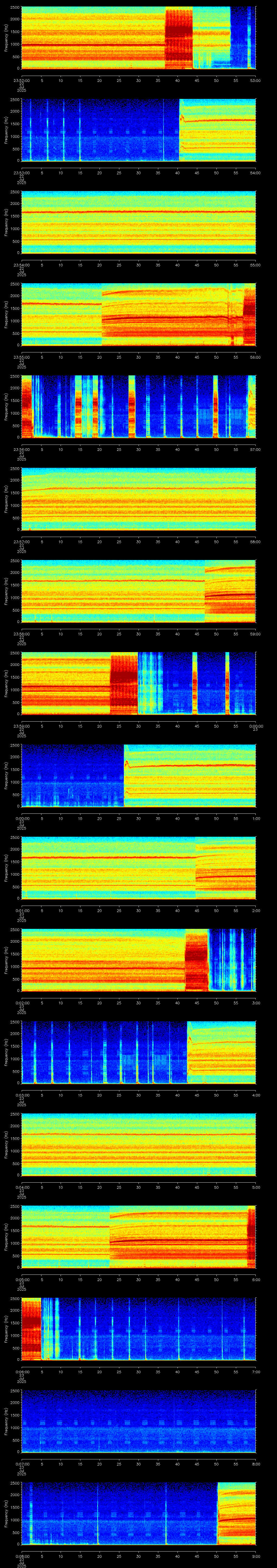Click the 23:56:00 start time label
The width and height of the screenshot is (277, 1568).
tap(21, 449)
